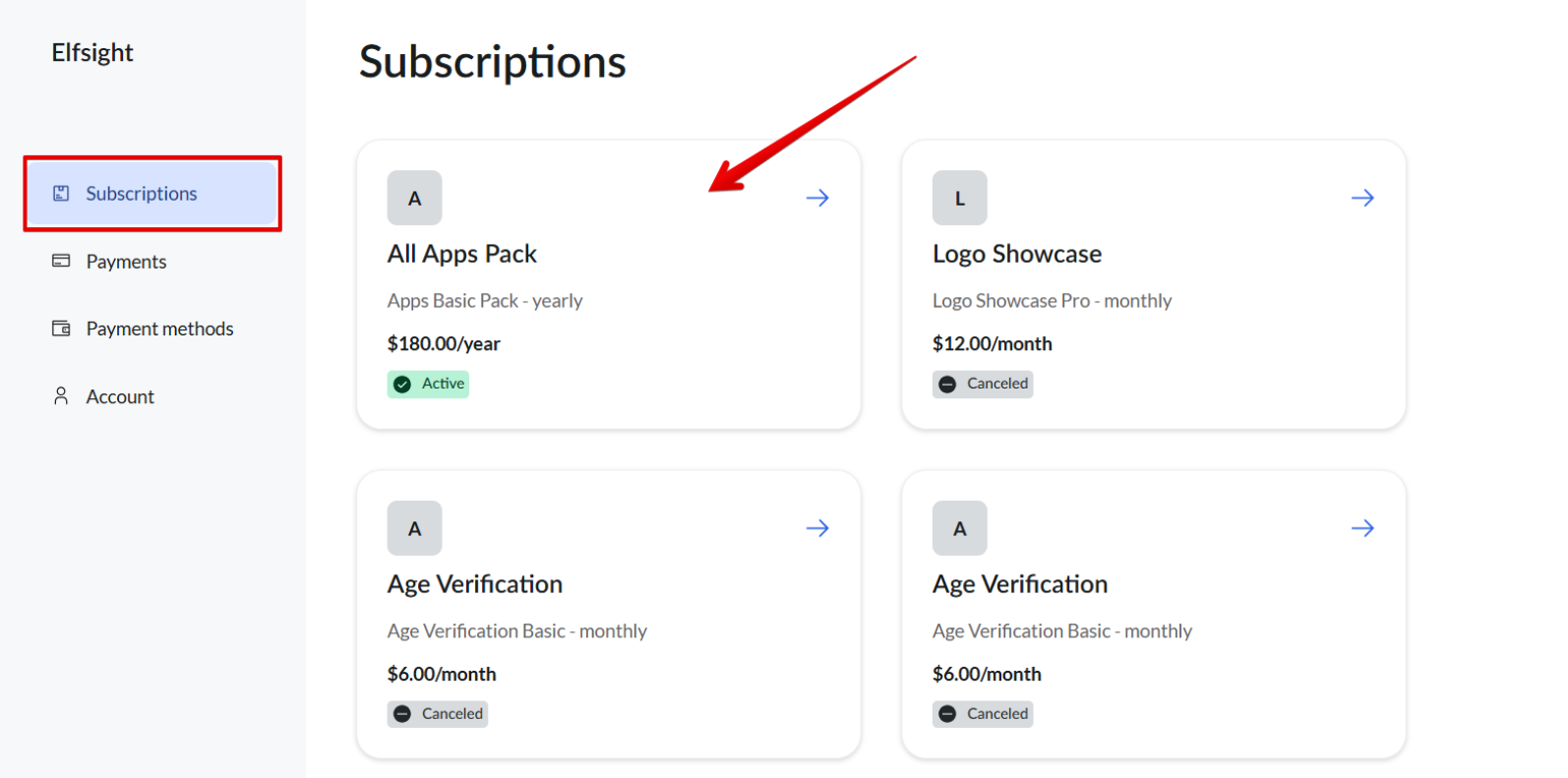
Task: Click the Payment methods wallet icon
Action: 61,329
